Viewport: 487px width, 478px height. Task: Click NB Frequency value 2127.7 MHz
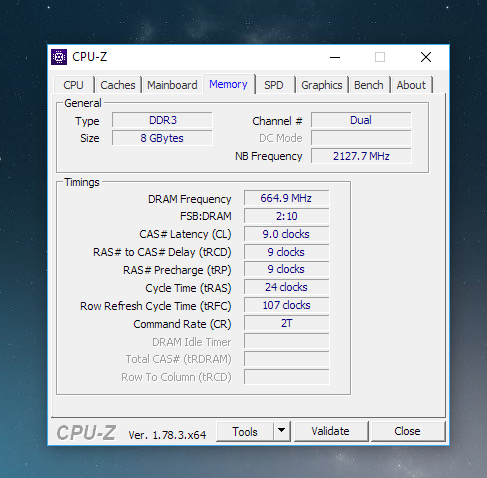click(361, 156)
